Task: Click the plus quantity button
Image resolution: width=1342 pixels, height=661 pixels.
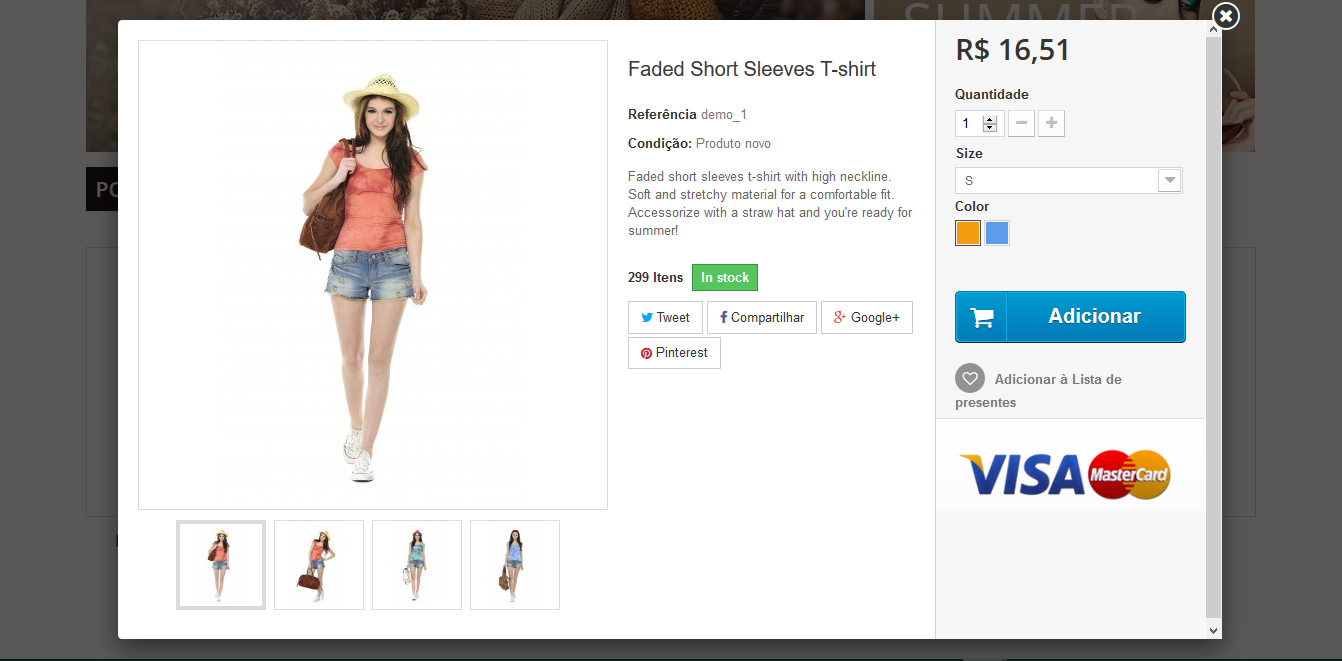Action: pos(1051,124)
